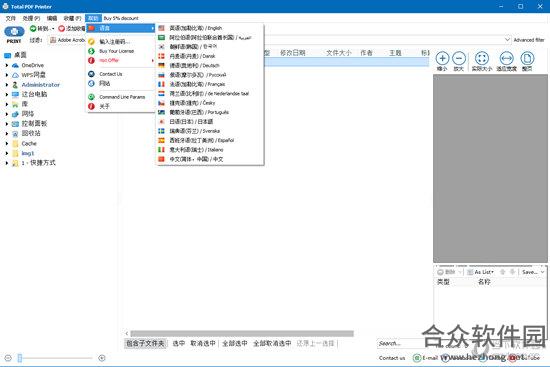Click the horizontal scrollbar of file list
550x367 pixels.
coord(242,333)
